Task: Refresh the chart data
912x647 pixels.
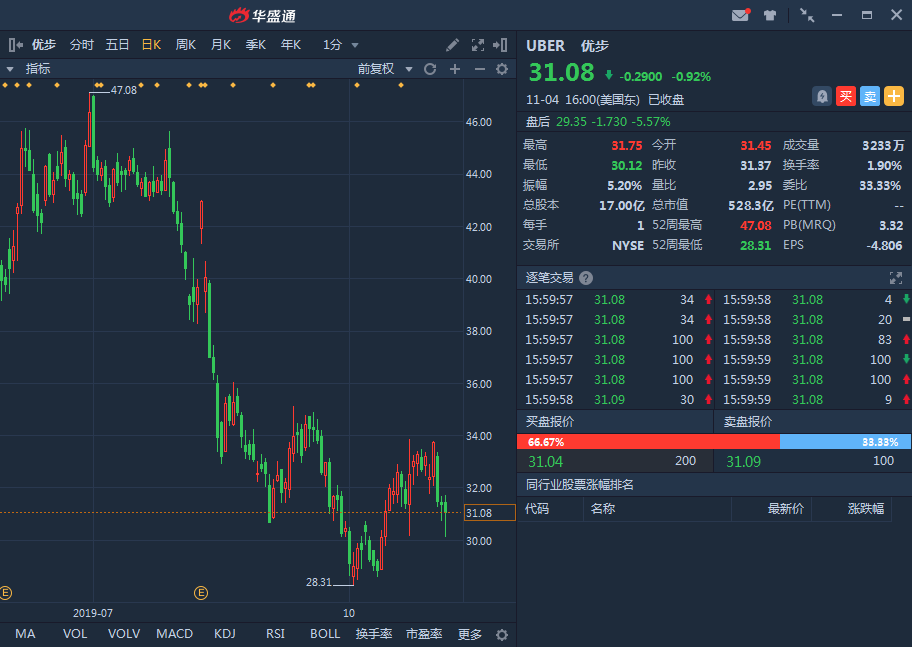Action: pyautogui.click(x=430, y=69)
